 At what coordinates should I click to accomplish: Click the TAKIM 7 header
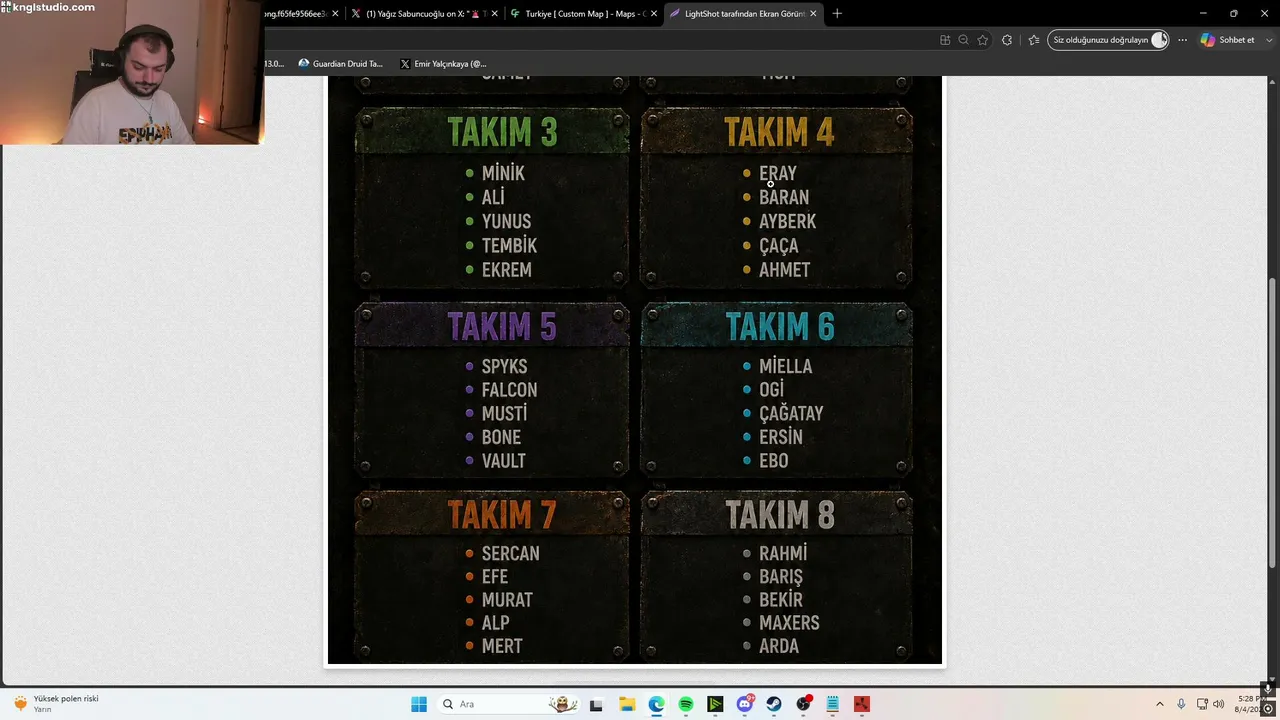(x=502, y=514)
